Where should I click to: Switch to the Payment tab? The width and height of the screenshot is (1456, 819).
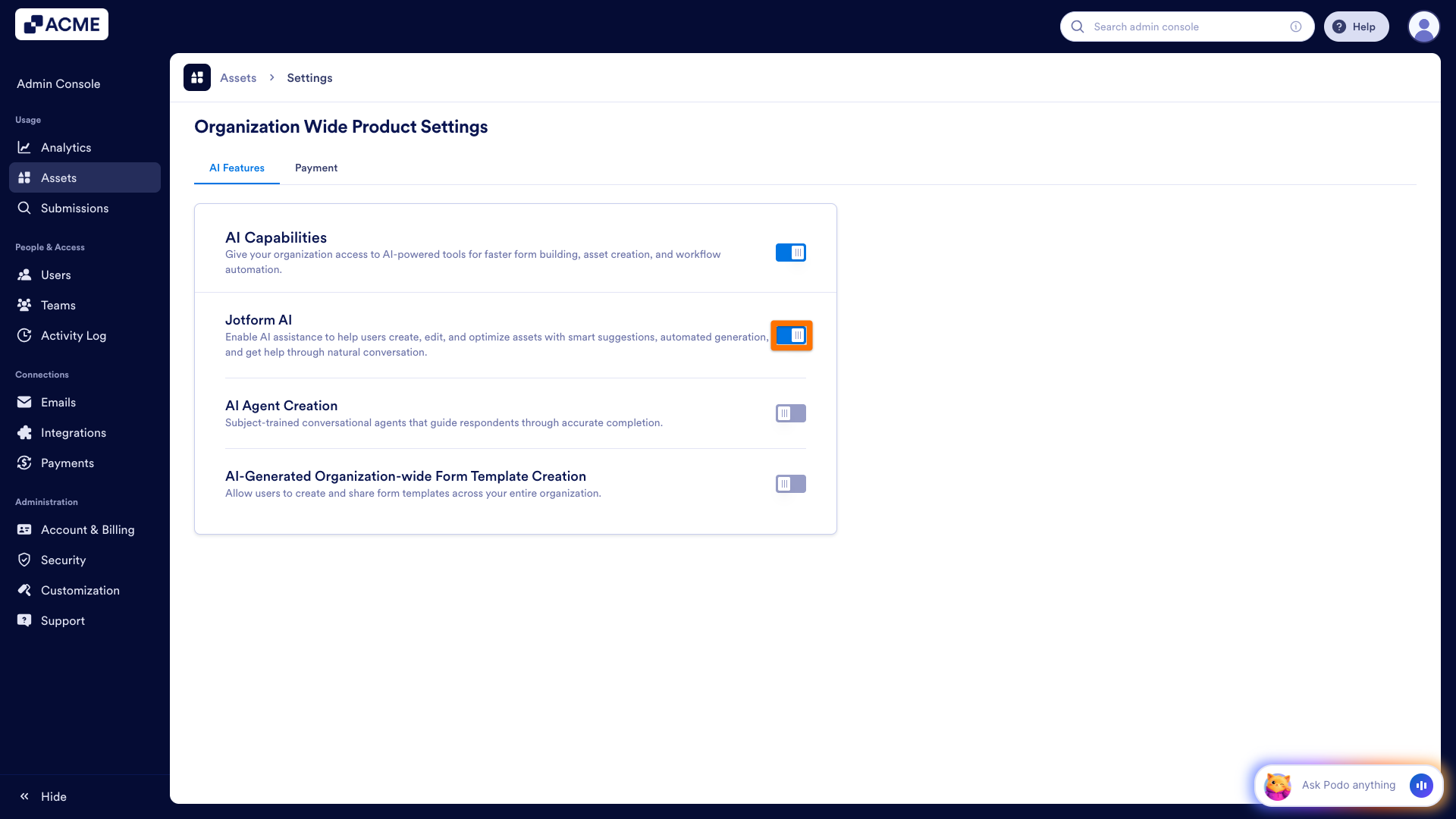(x=316, y=168)
